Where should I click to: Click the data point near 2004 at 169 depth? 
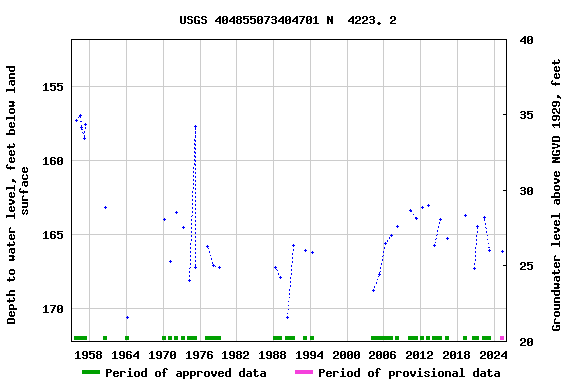(374, 291)
